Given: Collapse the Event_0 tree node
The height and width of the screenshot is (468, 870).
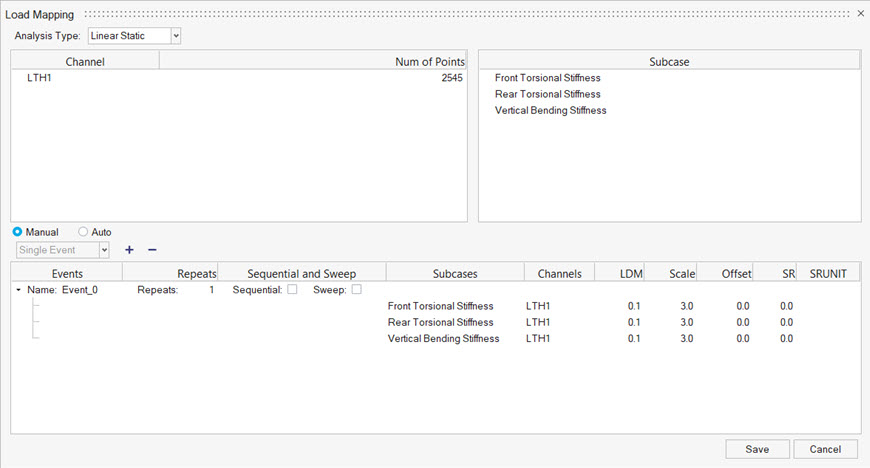Looking at the screenshot, I should click(20, 290).
